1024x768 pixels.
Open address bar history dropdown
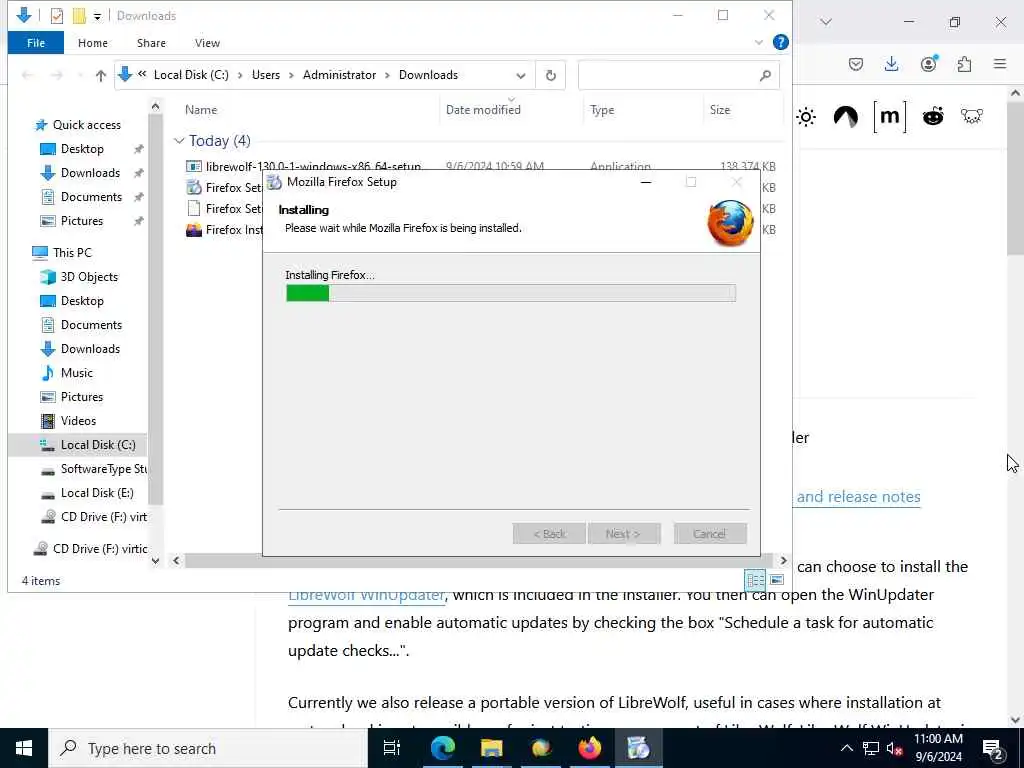pos(520,76)
